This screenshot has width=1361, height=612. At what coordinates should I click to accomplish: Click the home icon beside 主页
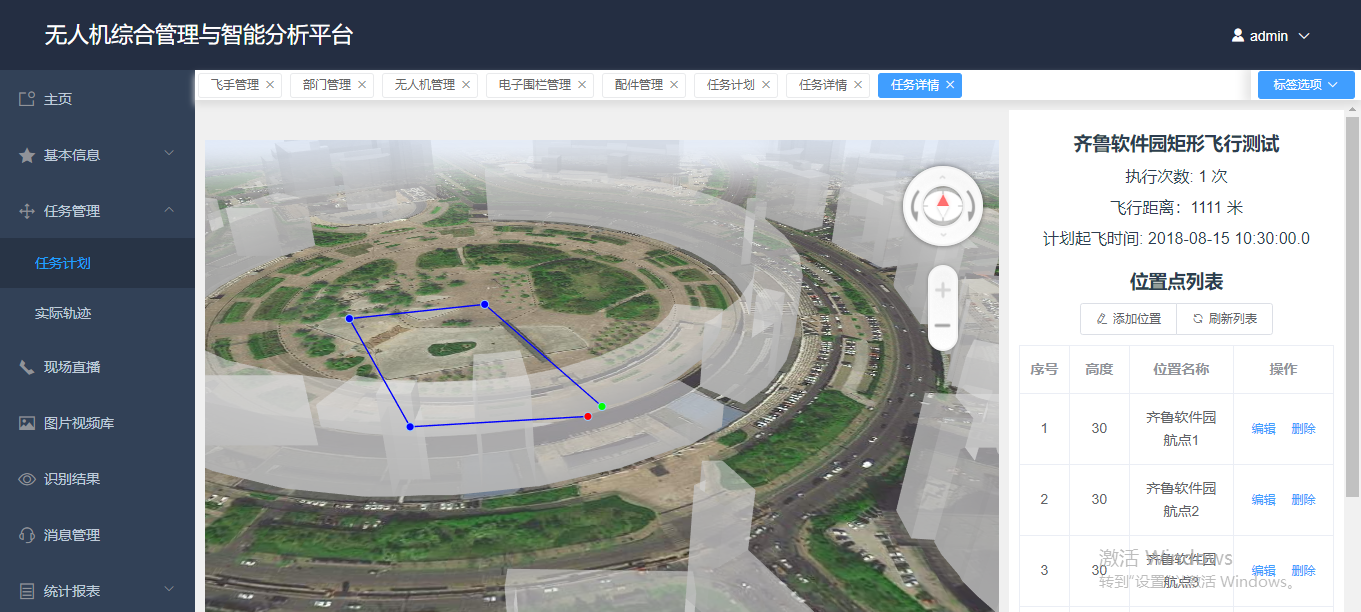(x=27, y=99)
